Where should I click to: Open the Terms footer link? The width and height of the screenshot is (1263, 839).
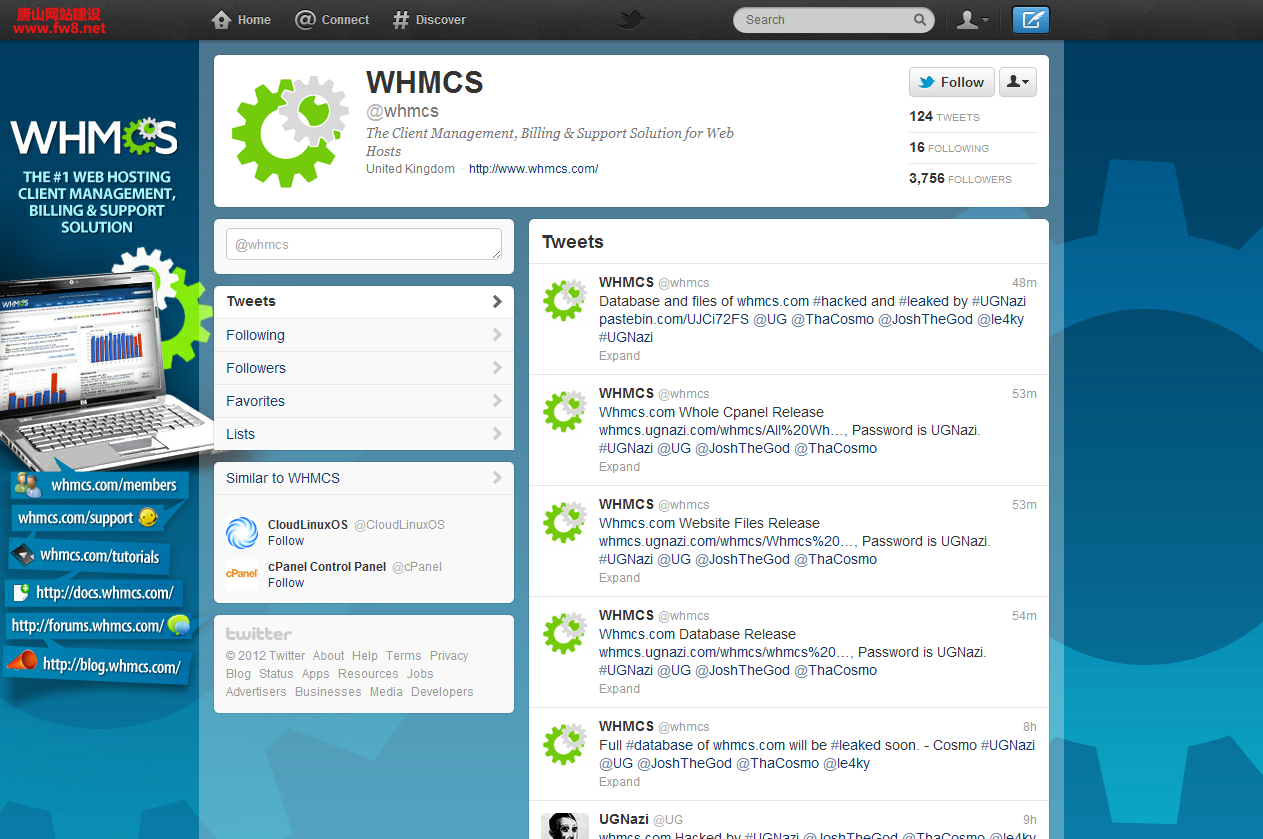404,656
